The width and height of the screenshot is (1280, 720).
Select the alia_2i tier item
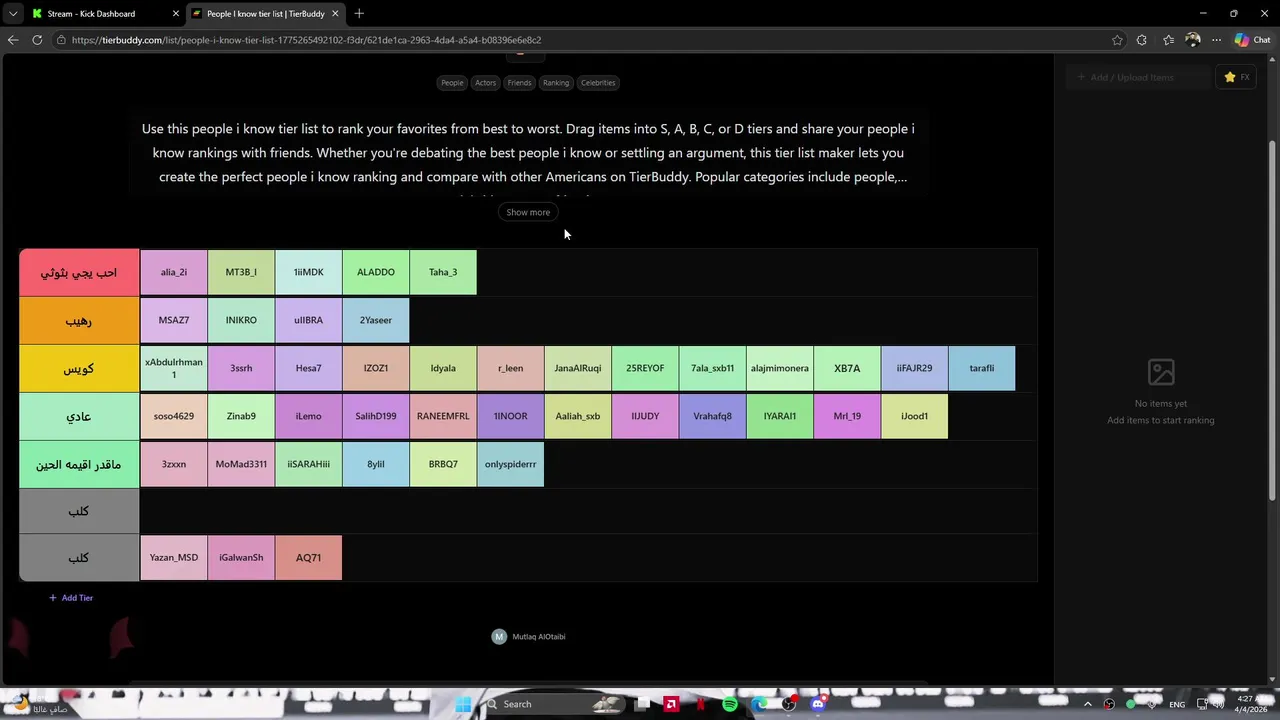174,272
